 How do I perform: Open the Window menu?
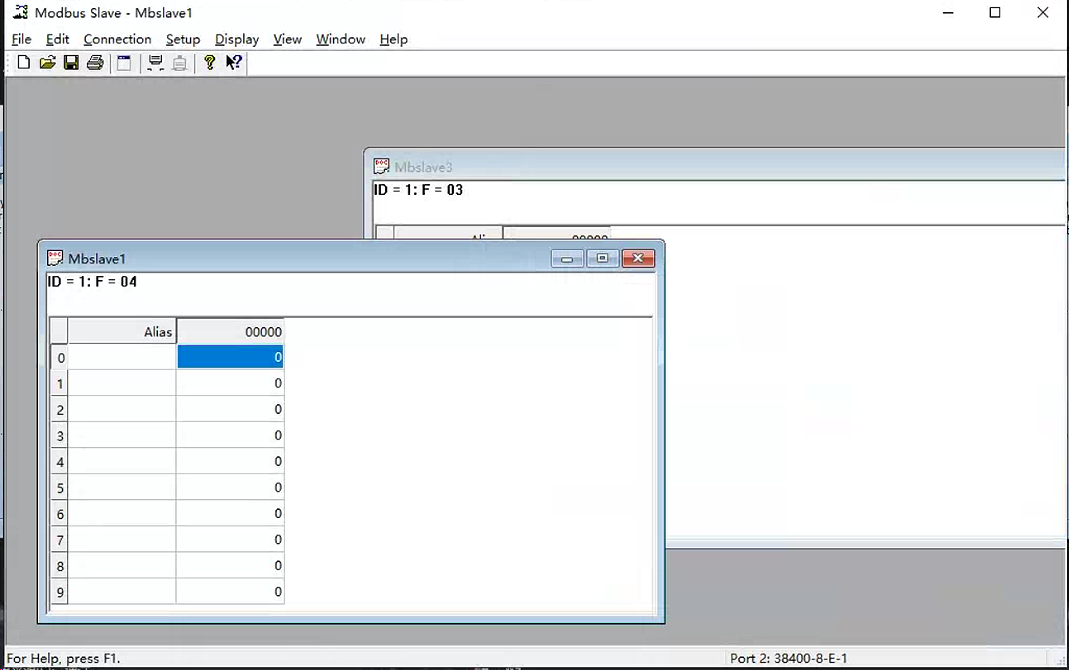coord(340,40)
